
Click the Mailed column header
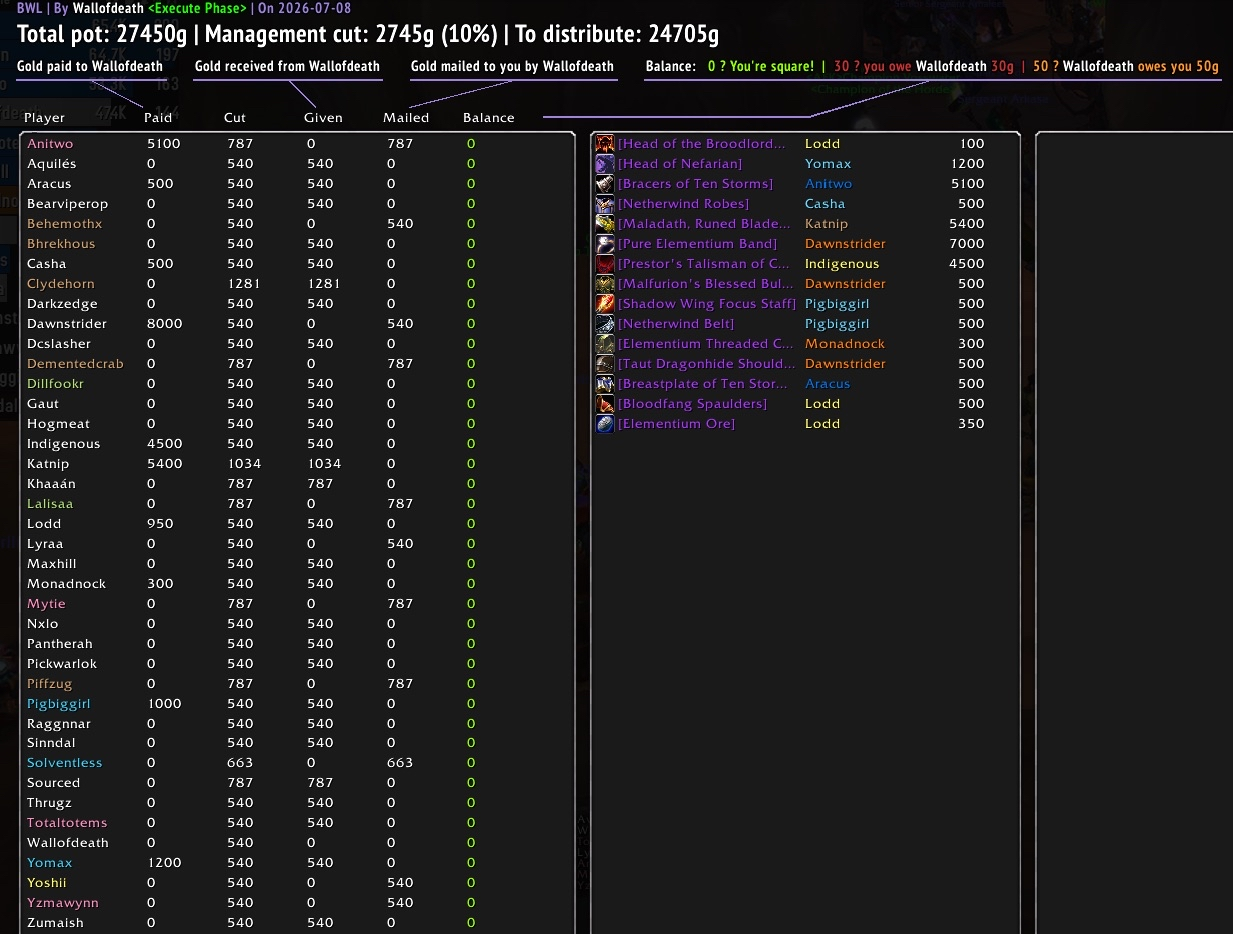pos(406,118)
